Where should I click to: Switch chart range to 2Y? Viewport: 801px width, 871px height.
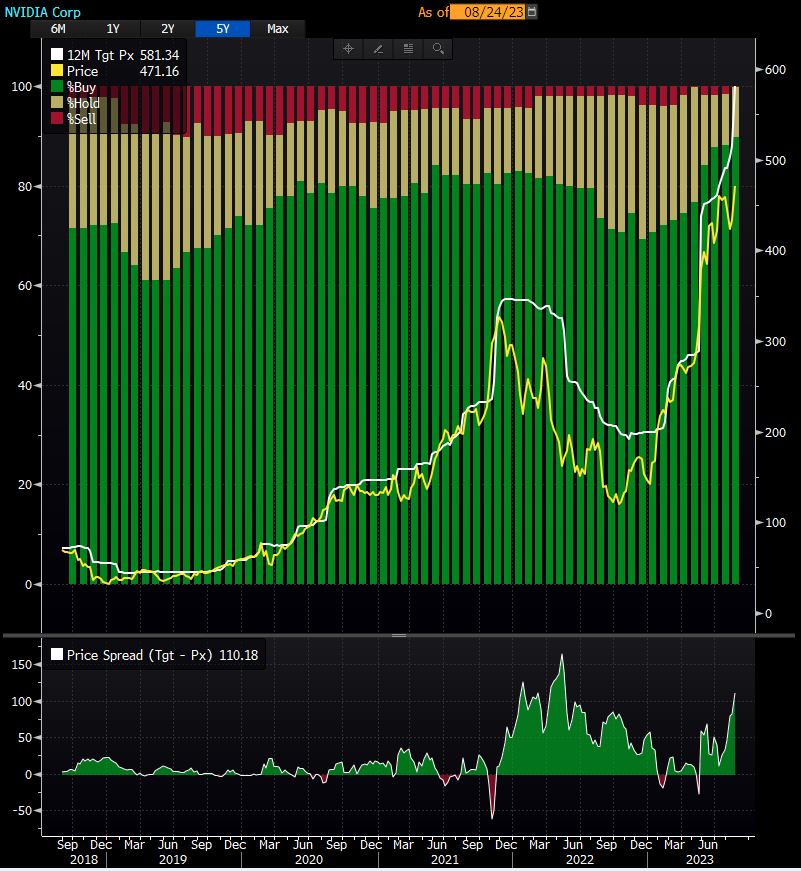click(168, 29)
